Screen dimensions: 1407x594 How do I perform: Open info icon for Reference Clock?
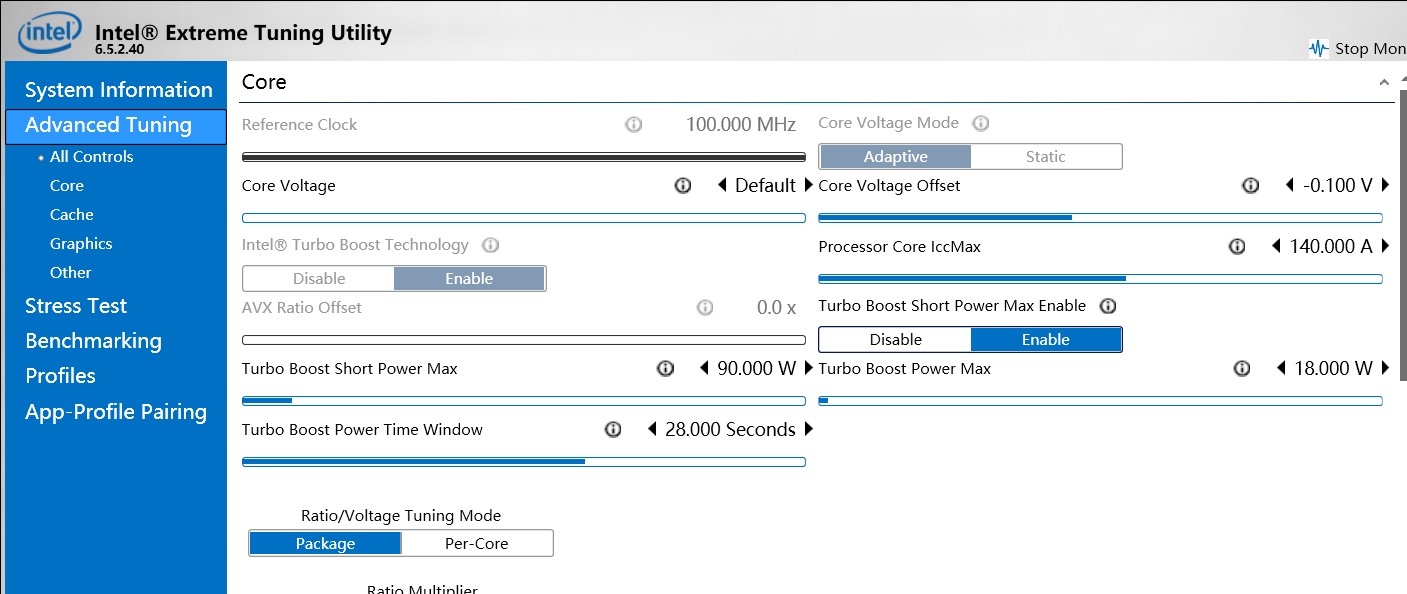[633, 125]
